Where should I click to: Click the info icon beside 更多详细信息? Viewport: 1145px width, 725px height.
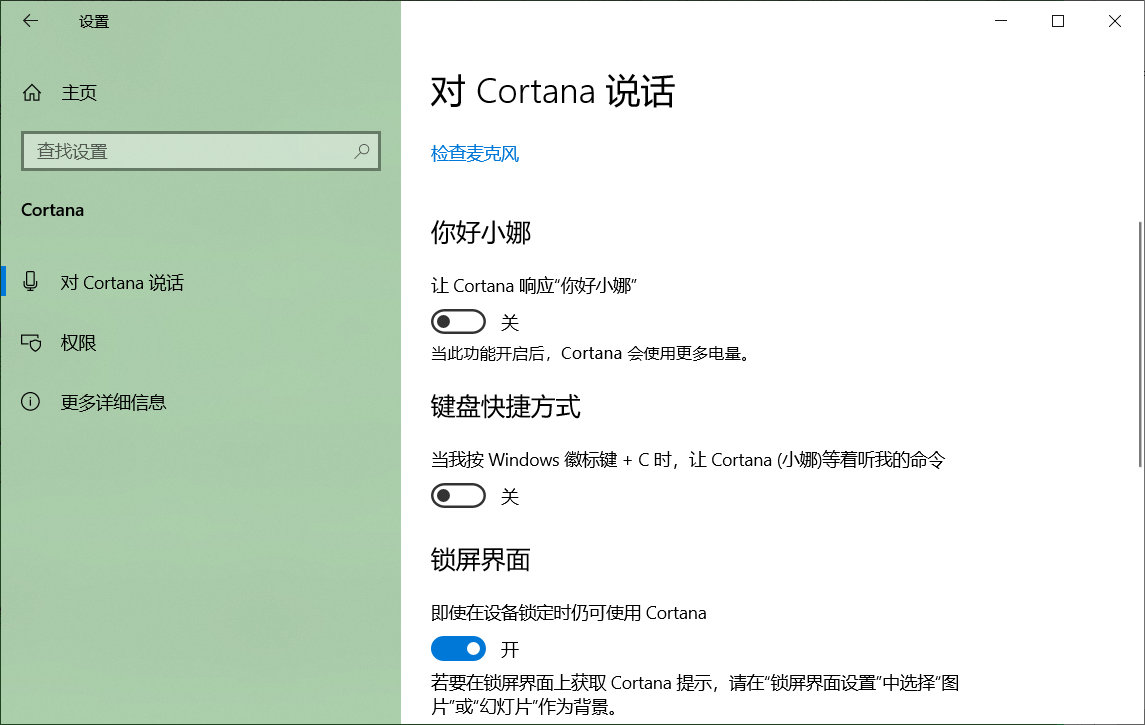click(x=30, y=402)
